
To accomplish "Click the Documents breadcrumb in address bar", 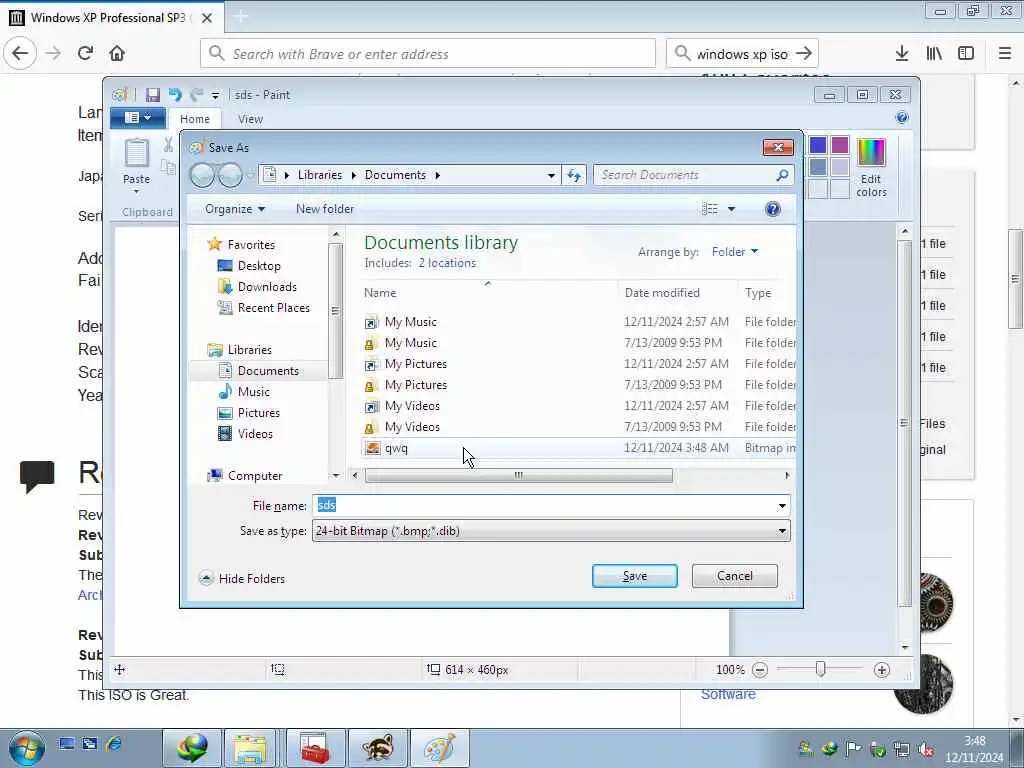I will 395,175.
